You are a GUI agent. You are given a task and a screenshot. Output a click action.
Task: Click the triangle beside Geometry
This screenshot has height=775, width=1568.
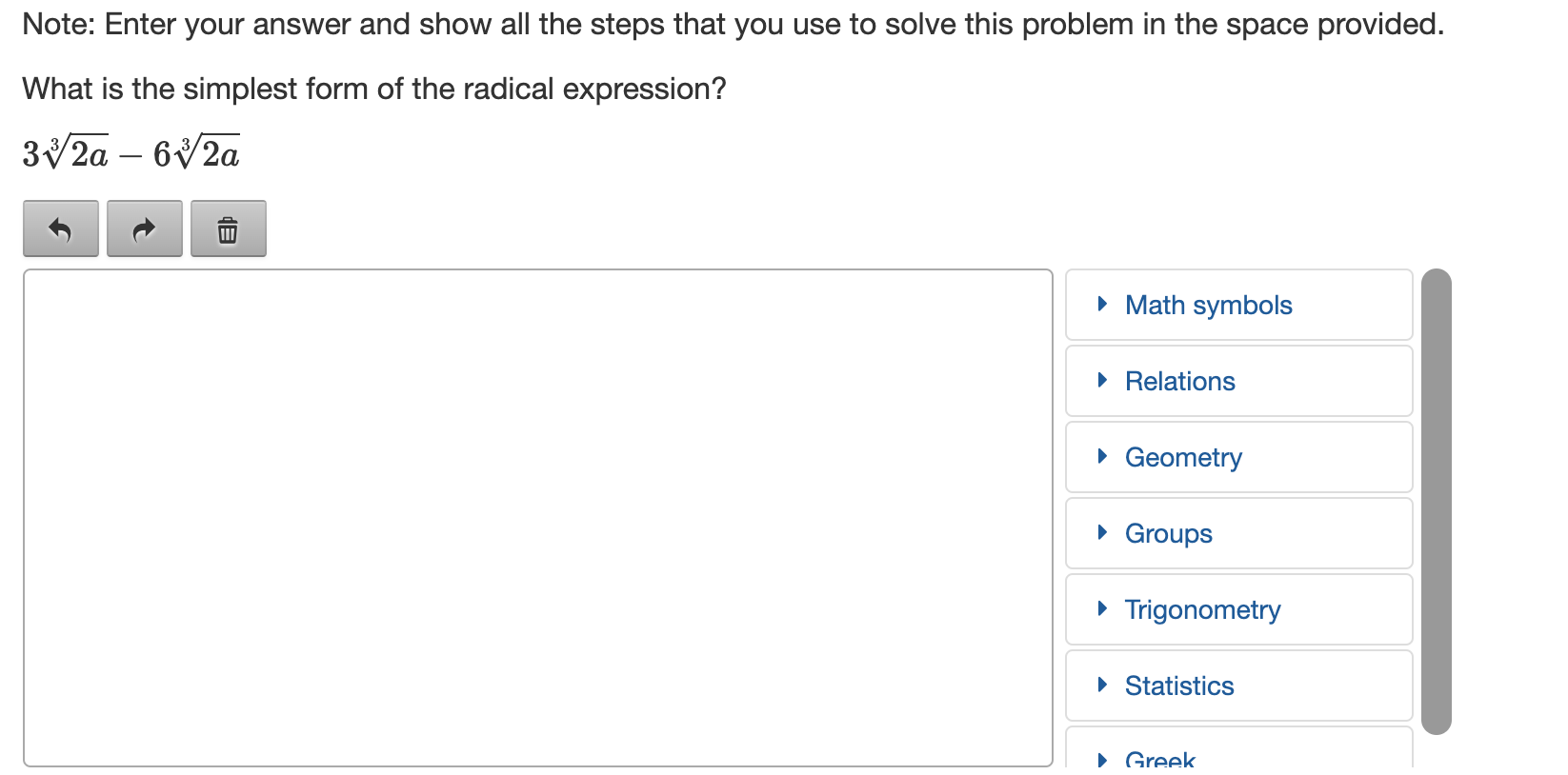[x=1102, y=456]
